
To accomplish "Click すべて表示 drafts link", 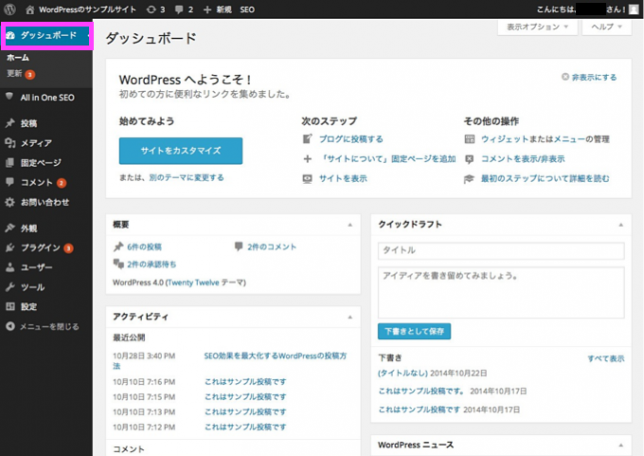I will click(606, 358).
